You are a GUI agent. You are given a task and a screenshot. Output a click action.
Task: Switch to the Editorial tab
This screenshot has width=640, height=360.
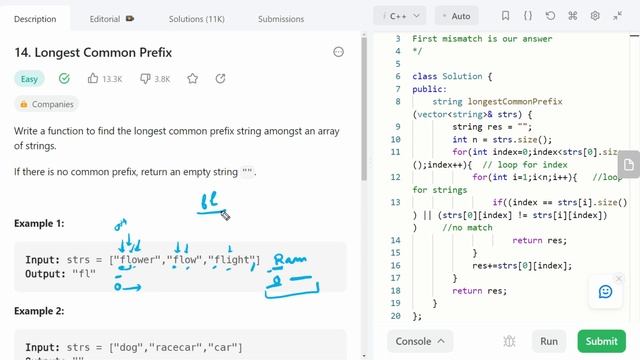(x=105, y=19)
